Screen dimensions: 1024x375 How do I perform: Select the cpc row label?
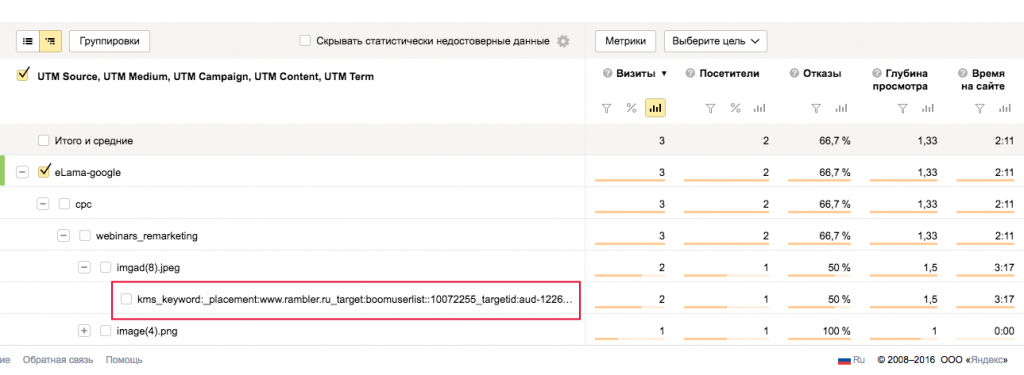pos(84,204)
